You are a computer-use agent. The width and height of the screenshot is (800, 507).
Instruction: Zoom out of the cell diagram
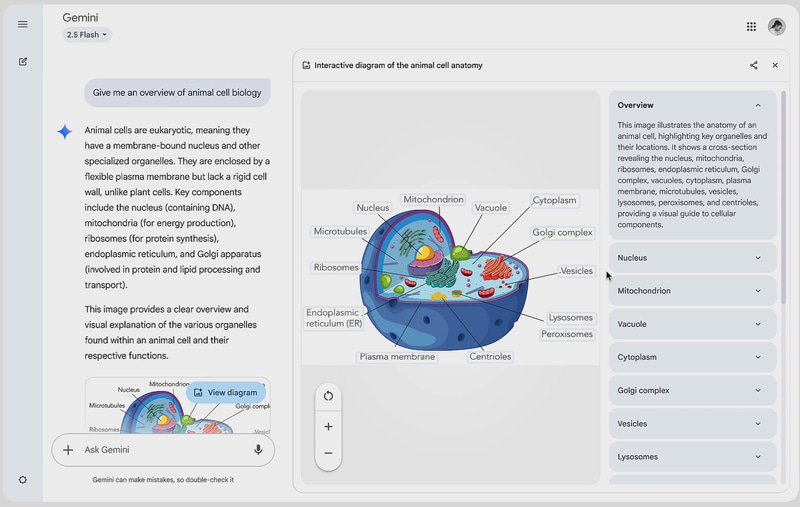click(x=328, y=453)
